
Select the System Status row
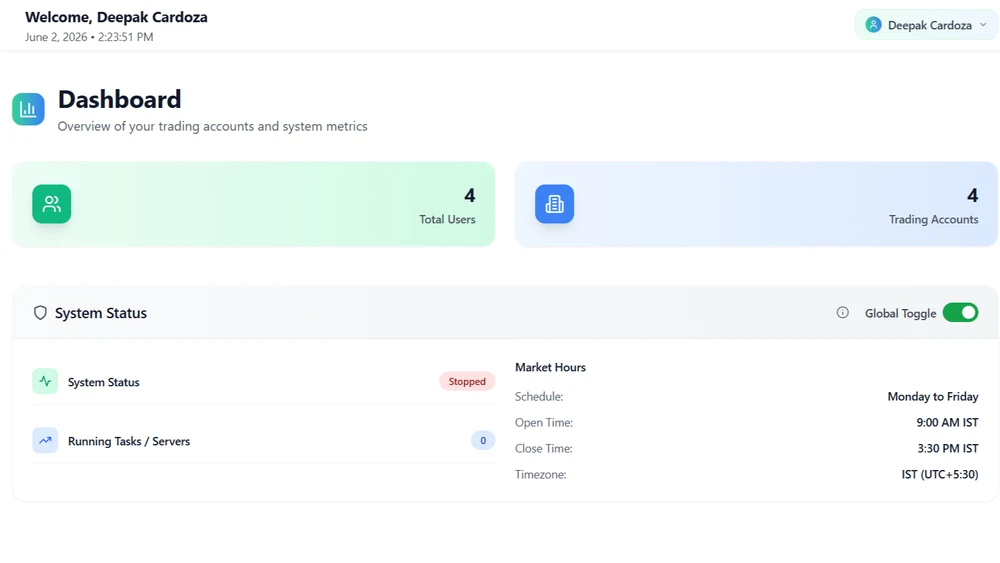click(x=263, y=381)
